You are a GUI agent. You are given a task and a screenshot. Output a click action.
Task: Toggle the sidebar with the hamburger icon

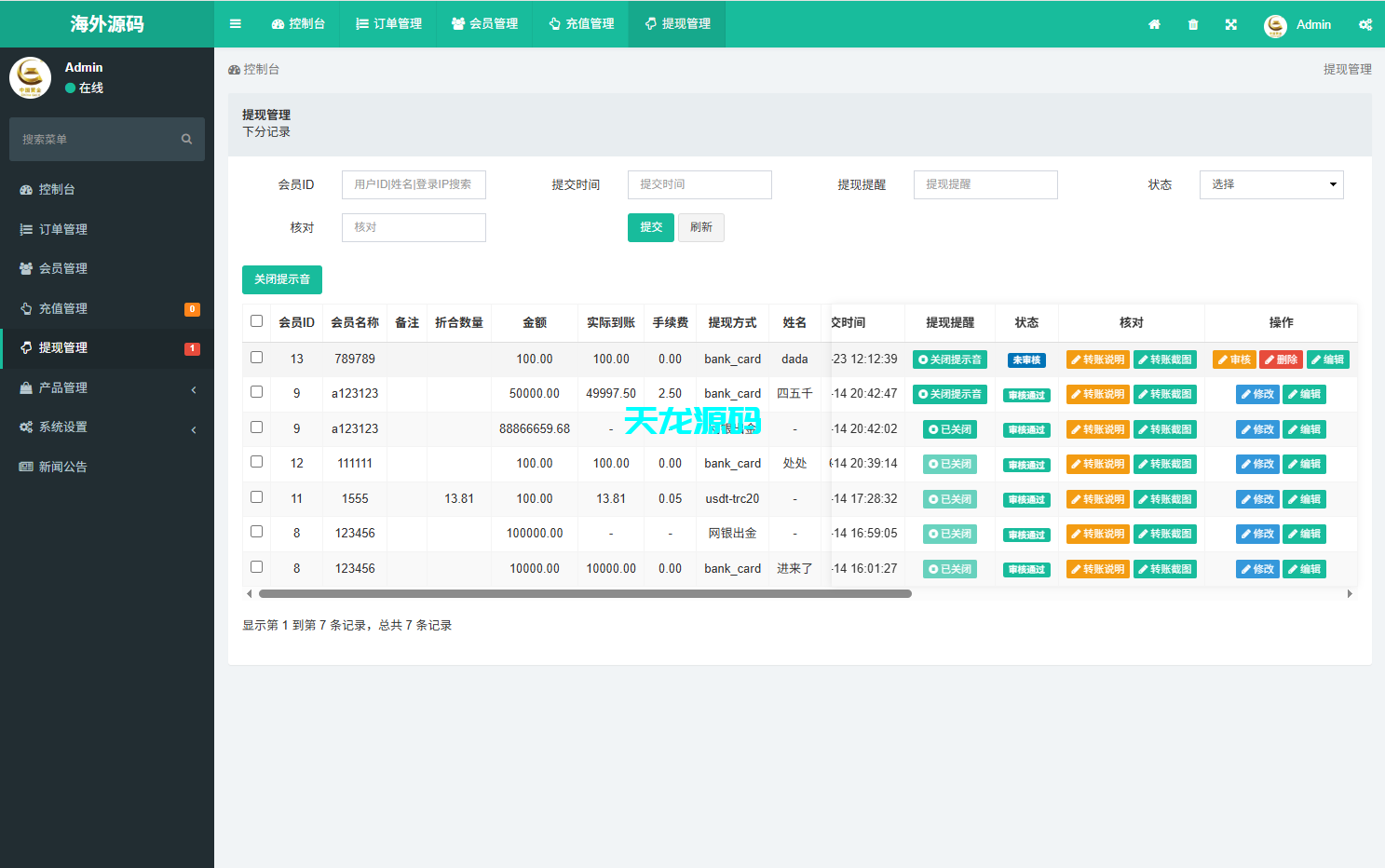tap(235, 23)
